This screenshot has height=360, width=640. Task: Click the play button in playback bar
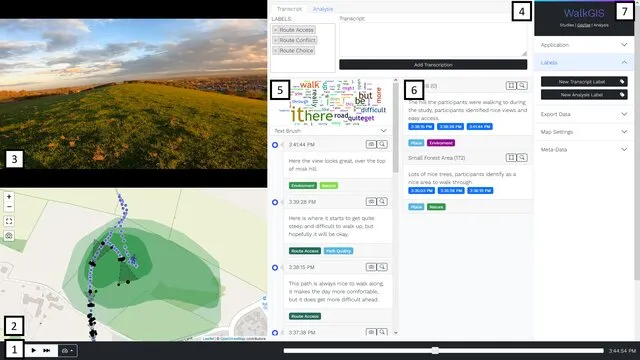(33, 350)
